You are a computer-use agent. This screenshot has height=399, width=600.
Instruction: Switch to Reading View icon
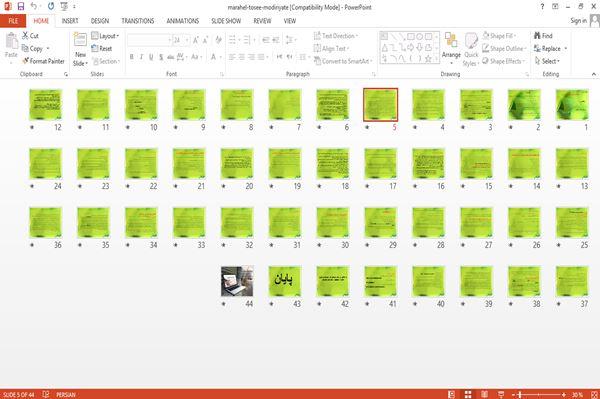pyautogui.click(x=484, y=394)
